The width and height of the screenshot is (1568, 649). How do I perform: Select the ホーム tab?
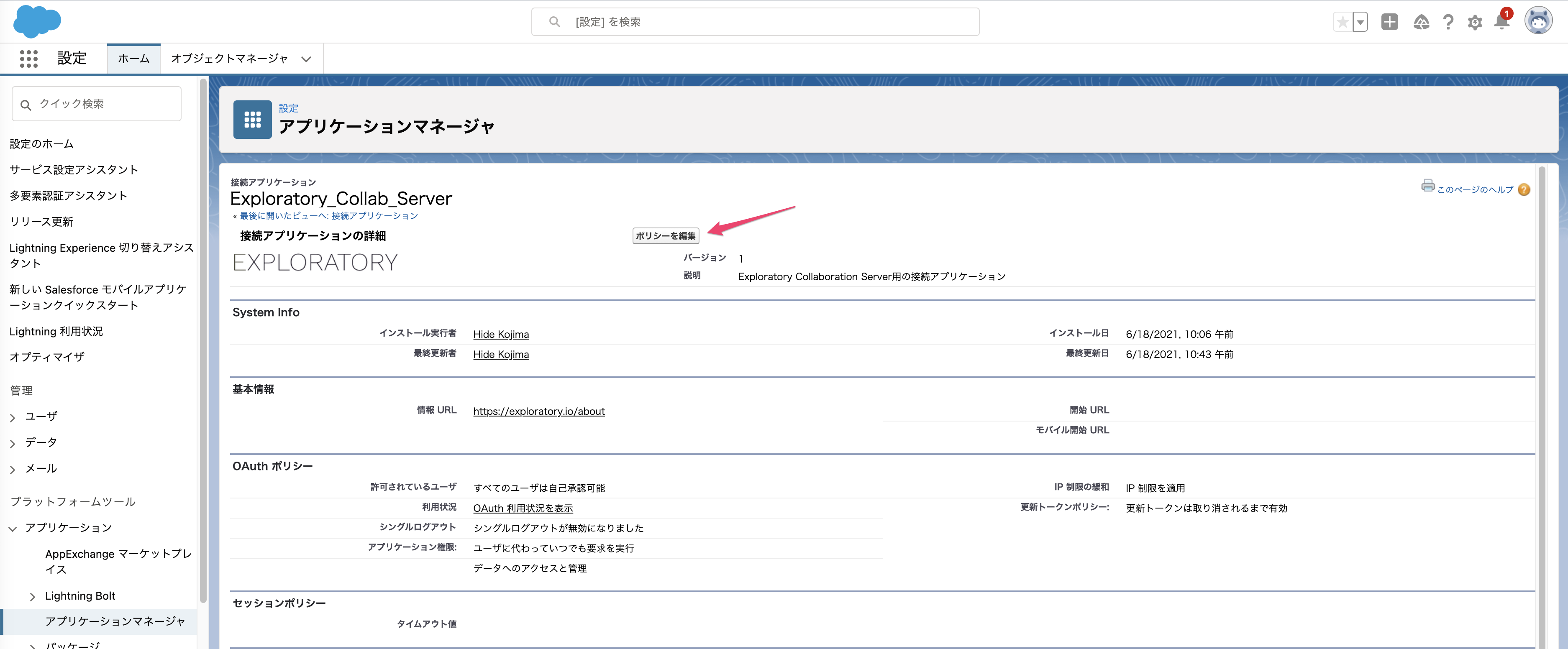(133, 59)
